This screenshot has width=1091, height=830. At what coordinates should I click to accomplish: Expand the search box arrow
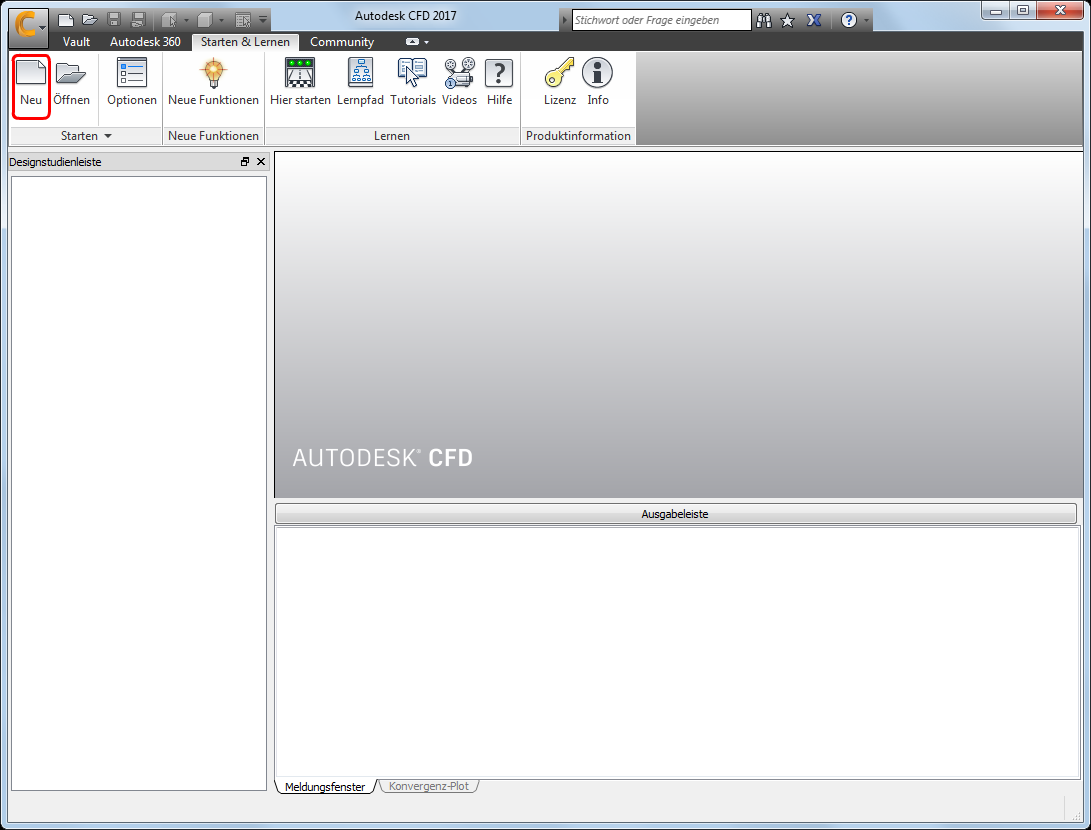point(565,20)
